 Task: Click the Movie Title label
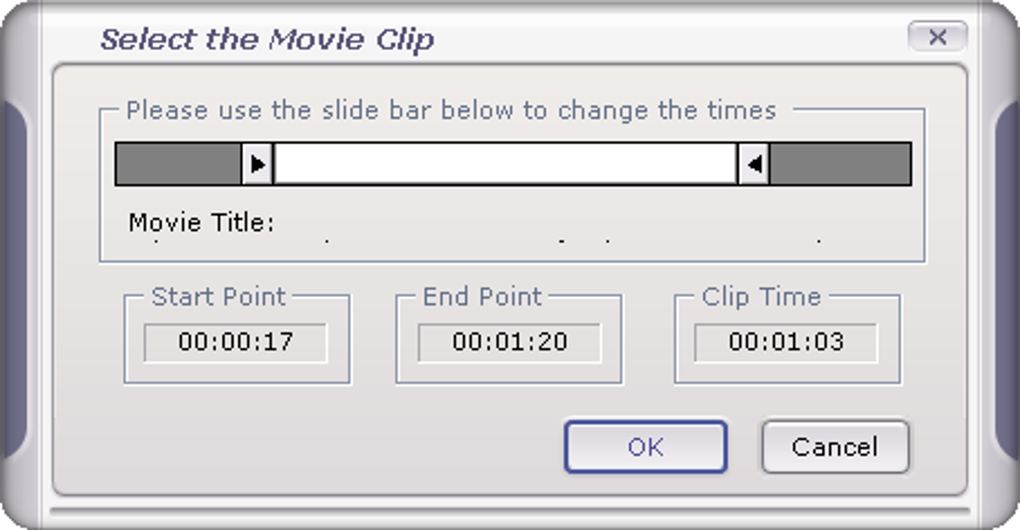201,222
